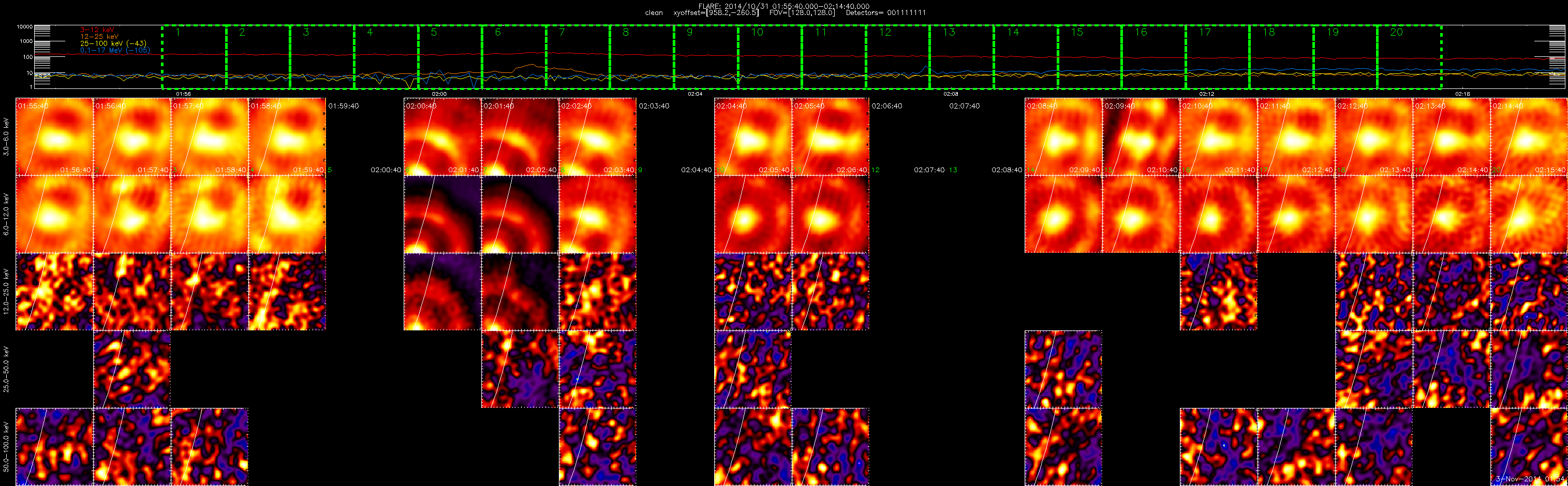This screenshot has height=486, width=1568.
Task: Choose interval 16 box in the light curve
Action: coord(1153,57)
